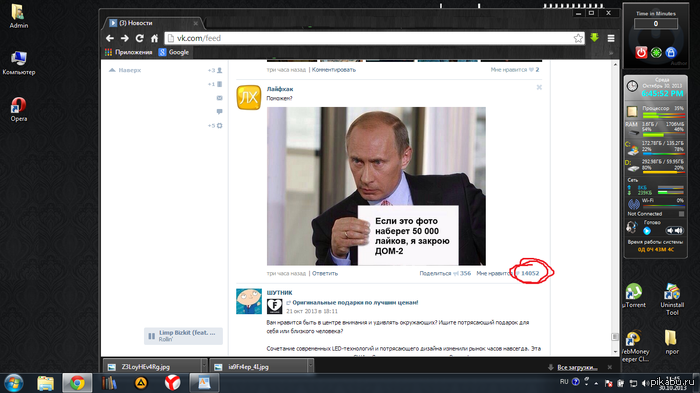Click the red power button on shutdown gadget
Image resolution: width=700 pixels, height=393 pixels.
click(x=641, y=53)
